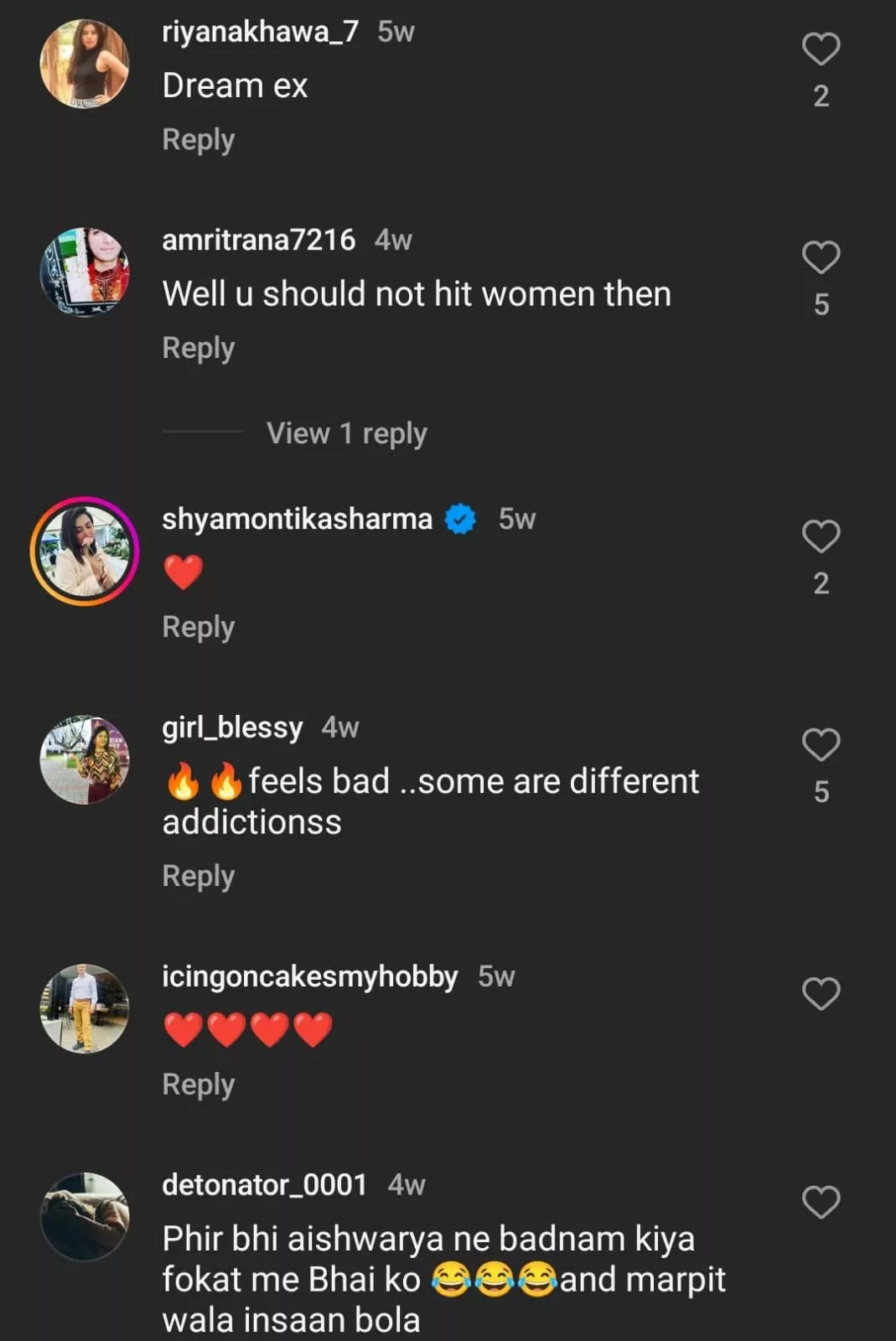Screen dimensions: 896x1341
Task: Reply to riyanakhawa_7's comment
Action: pyautogui.click(x=198, y=139)
